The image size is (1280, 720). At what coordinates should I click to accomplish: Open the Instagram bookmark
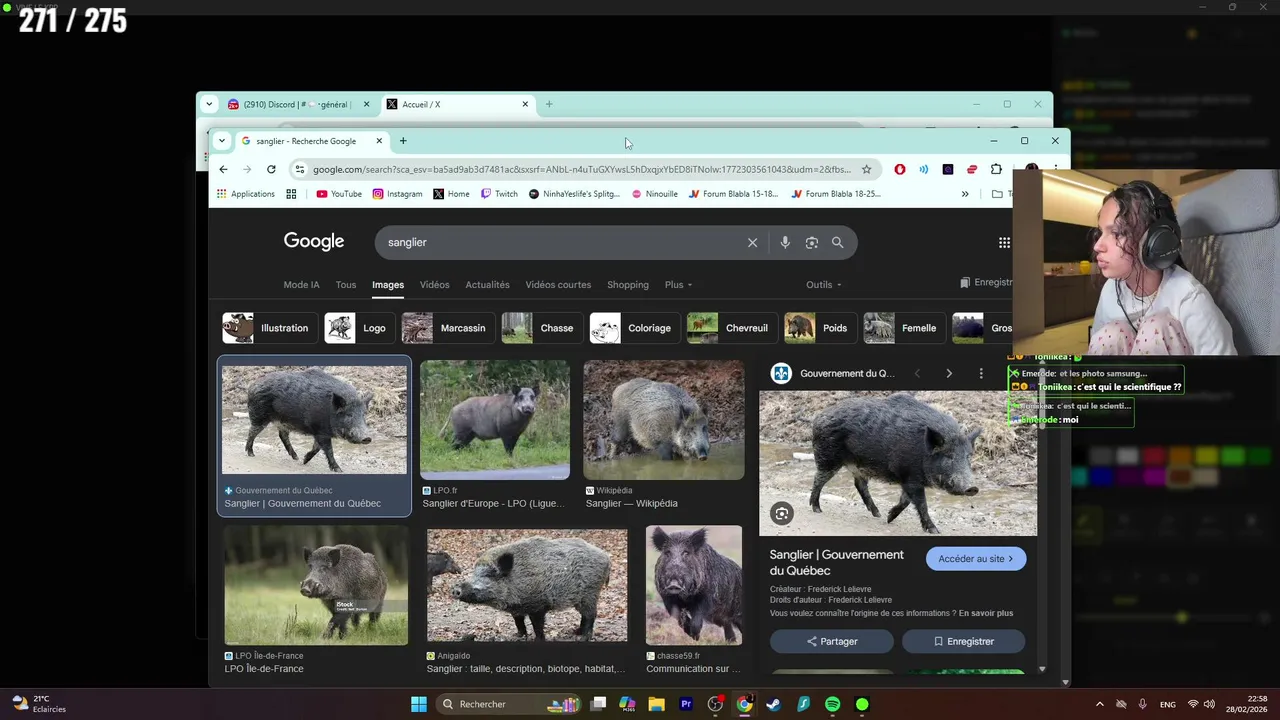pyautogui.click(x=397, y=194)
